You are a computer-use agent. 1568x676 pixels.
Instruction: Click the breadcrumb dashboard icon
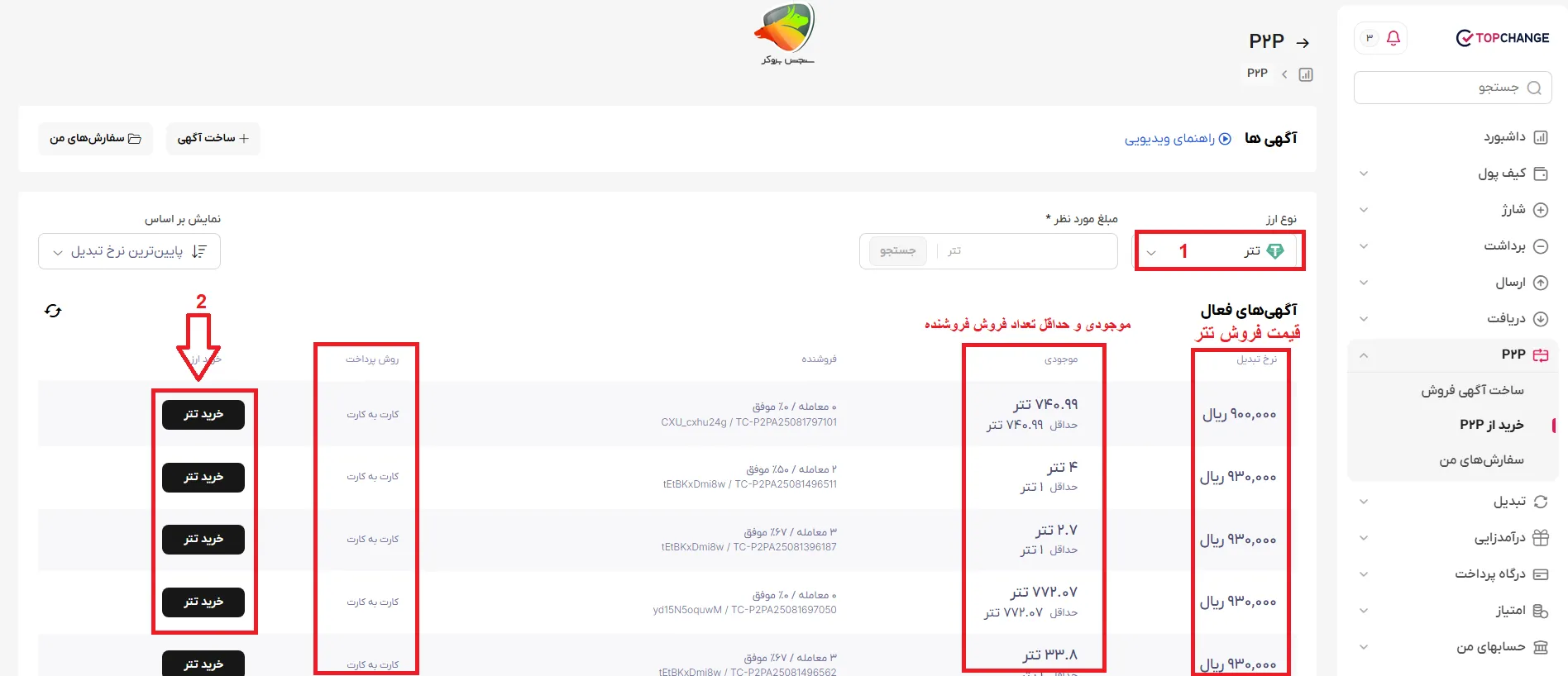click(x=1306, y=74)
